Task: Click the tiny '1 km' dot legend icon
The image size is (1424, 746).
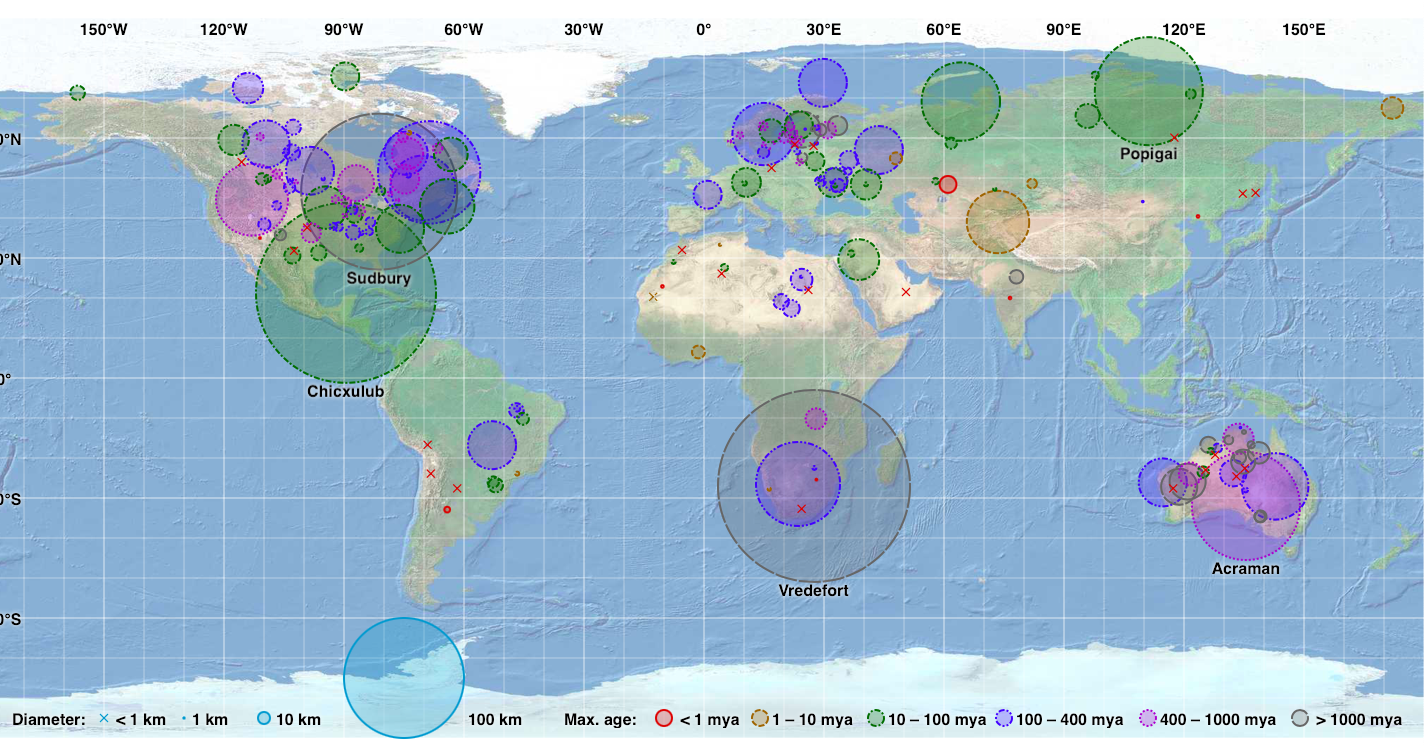Action: (184, 720)
